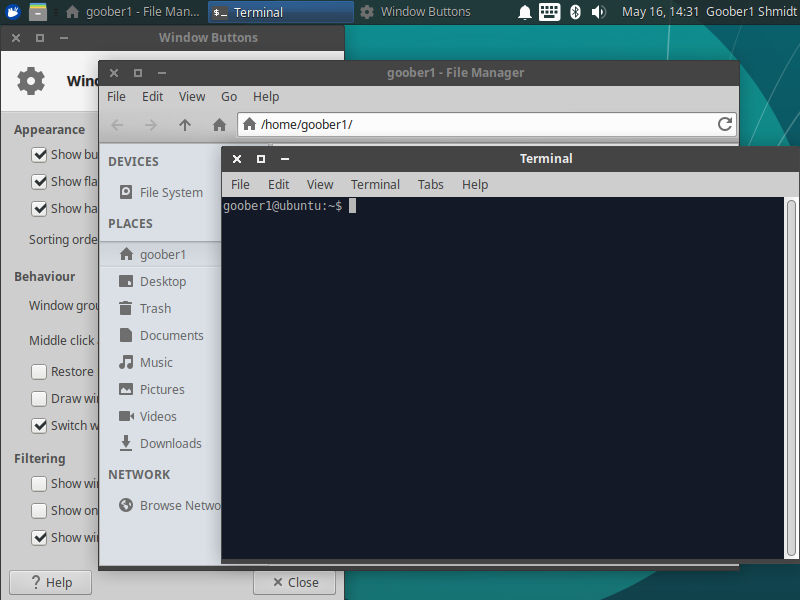
Task: Click the Close button in Window Buttons dialog
Action: tap(294, 583)
